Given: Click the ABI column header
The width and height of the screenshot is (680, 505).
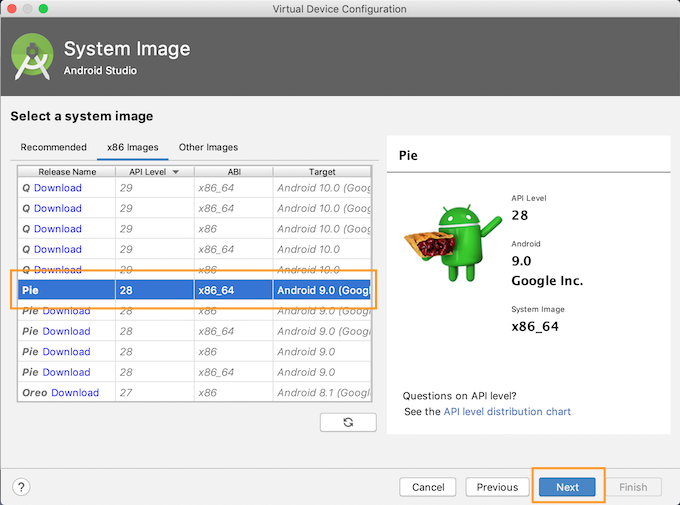Looking at the screenshot, I should (234, 172).
